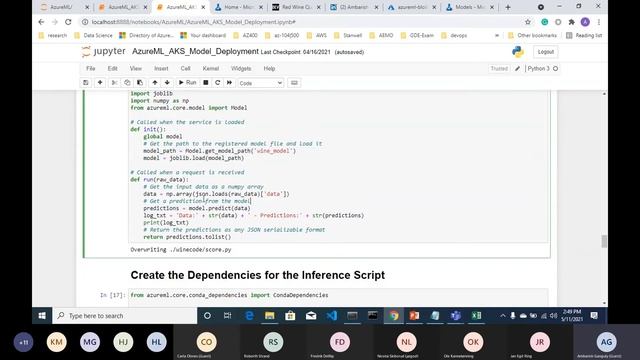
Task: Click the Jupyter logo
Action: pos(104,52)
